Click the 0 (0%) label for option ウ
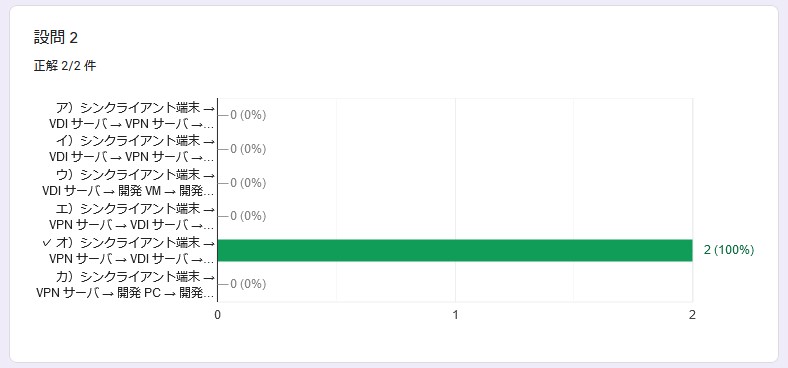Viewport: 788px width, 368px height. click(x=248, y=183)
